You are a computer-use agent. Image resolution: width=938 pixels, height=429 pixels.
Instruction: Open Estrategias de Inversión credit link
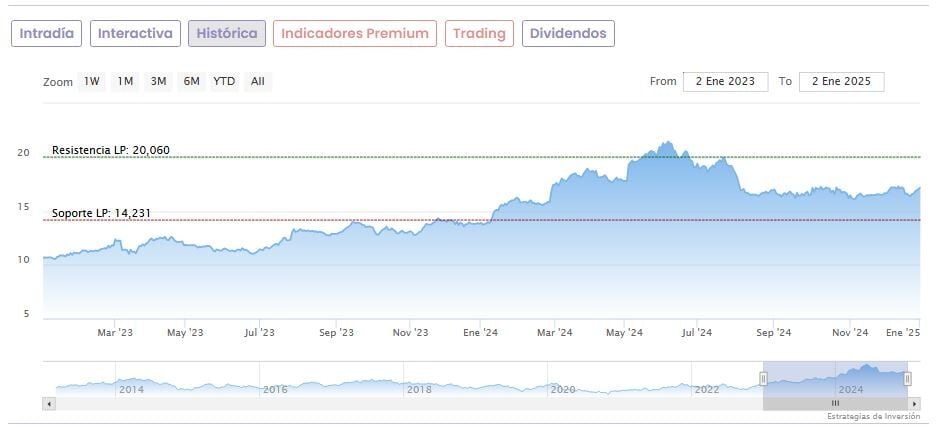tap(872, 416)
